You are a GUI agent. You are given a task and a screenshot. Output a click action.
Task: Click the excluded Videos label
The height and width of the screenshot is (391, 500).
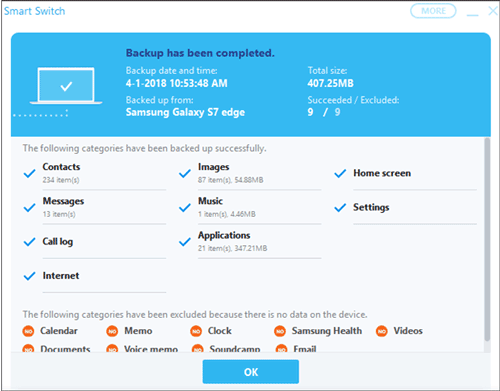pos(408,331)
